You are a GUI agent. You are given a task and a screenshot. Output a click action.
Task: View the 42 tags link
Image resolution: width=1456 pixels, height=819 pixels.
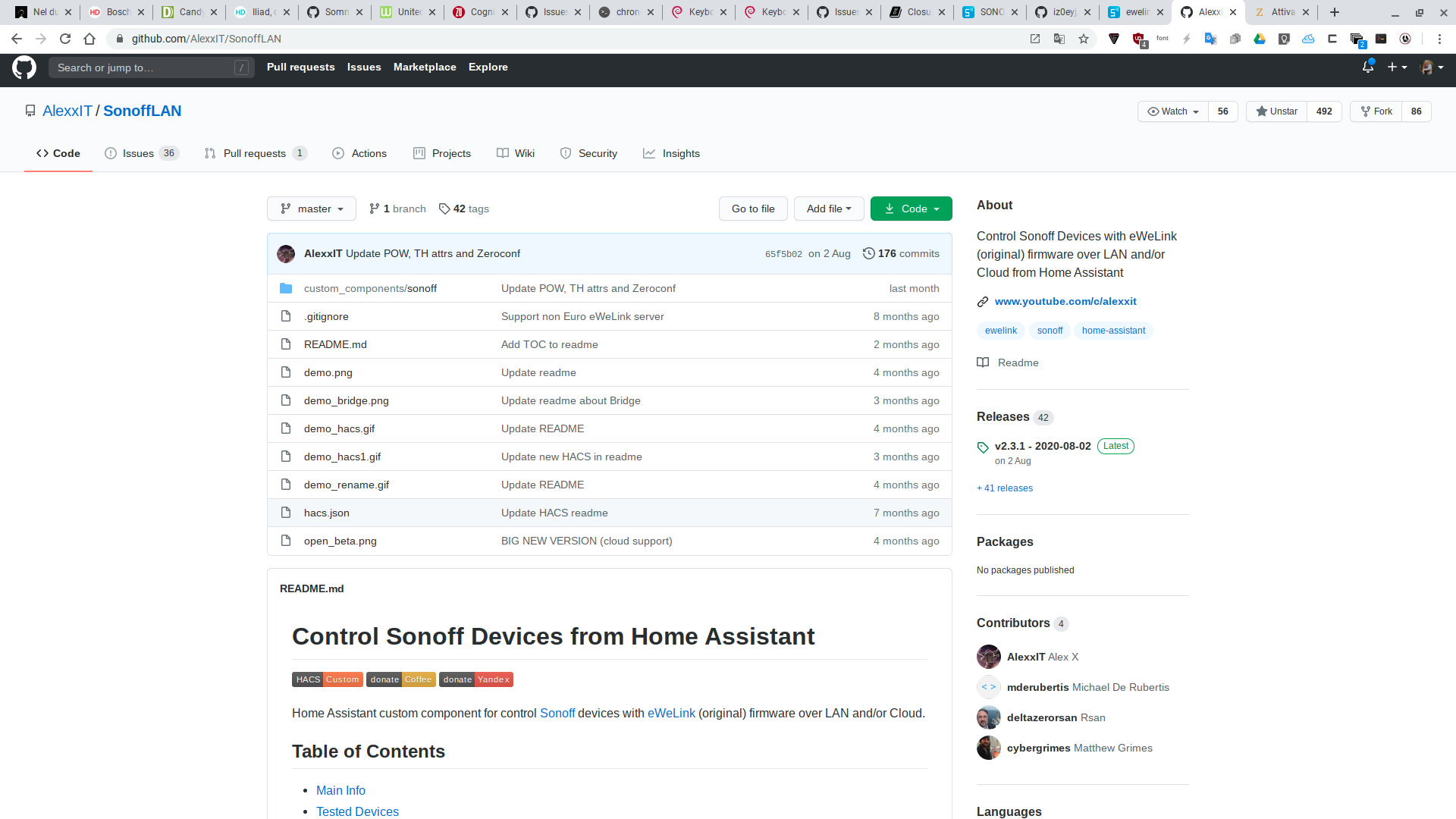click(x=464, y=209)
